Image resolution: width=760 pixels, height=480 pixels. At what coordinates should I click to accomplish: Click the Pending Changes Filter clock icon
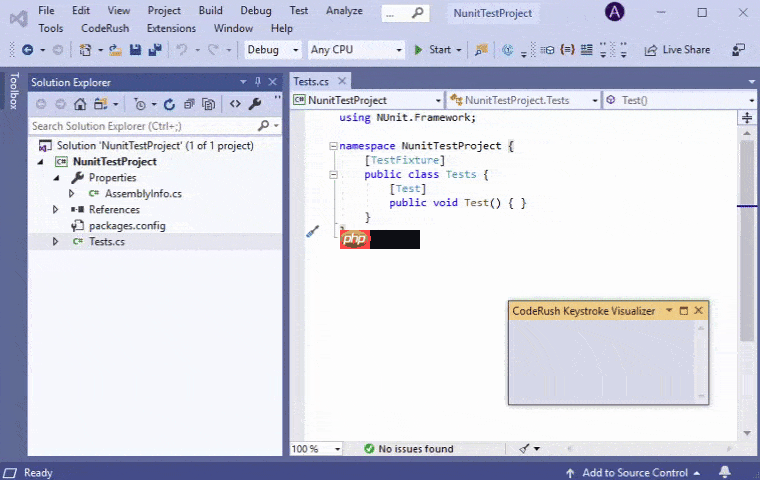[140, 104]
